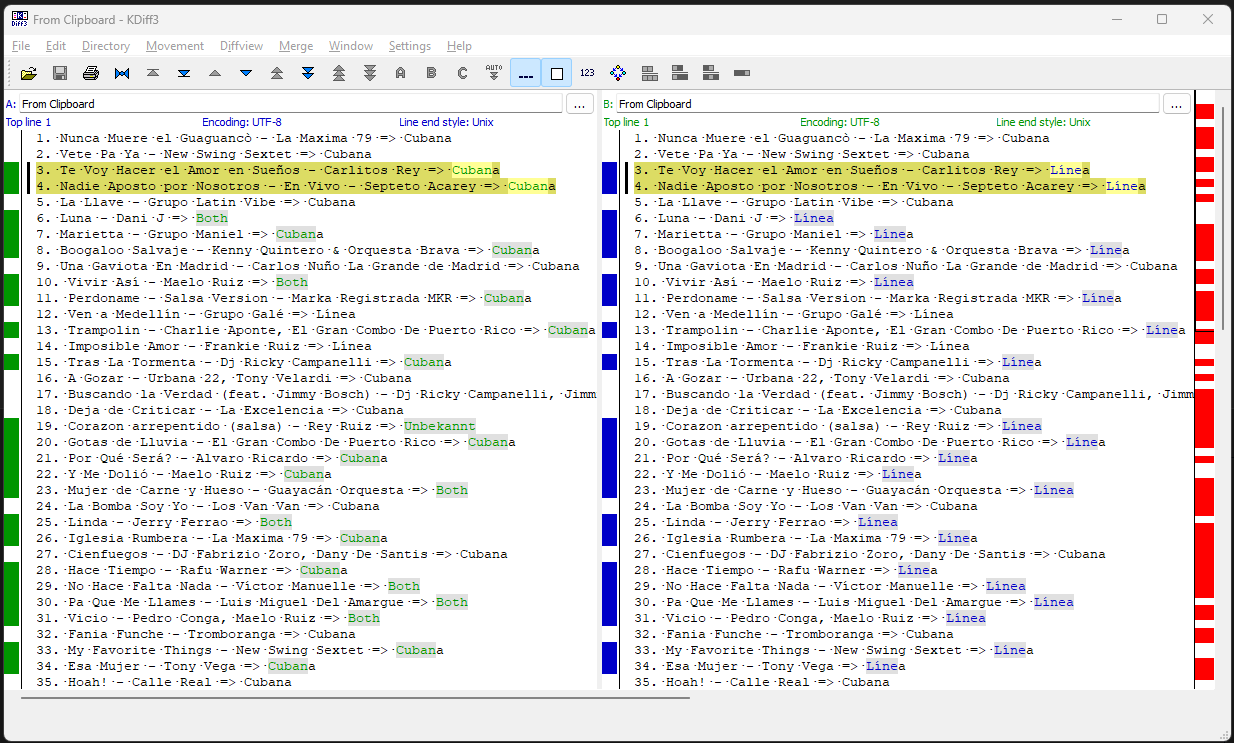
Task: Go to next conflict double arrow
Action: coord(308,73)
